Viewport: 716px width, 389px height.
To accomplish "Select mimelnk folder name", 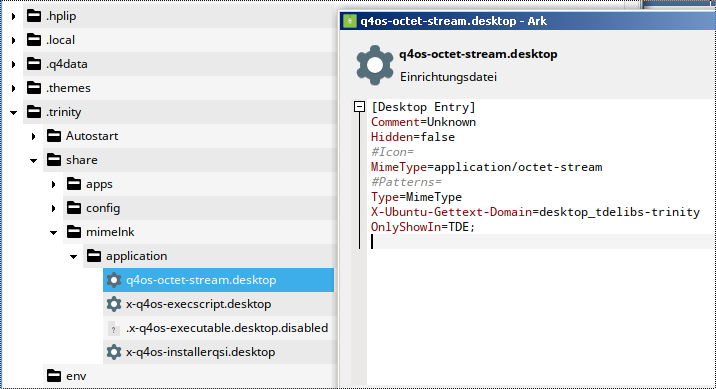I will tap(110, 232).
